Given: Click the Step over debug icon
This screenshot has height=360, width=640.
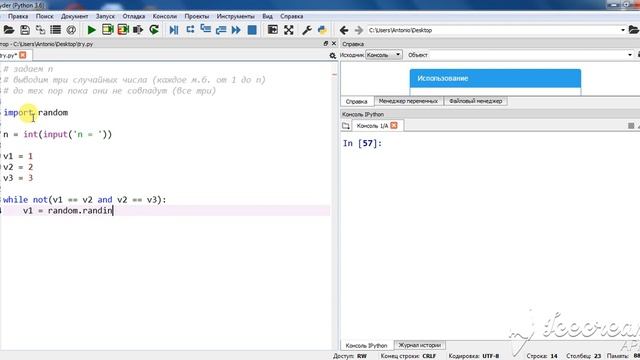Looking at the screenshot, I should [x=190, y=30].
